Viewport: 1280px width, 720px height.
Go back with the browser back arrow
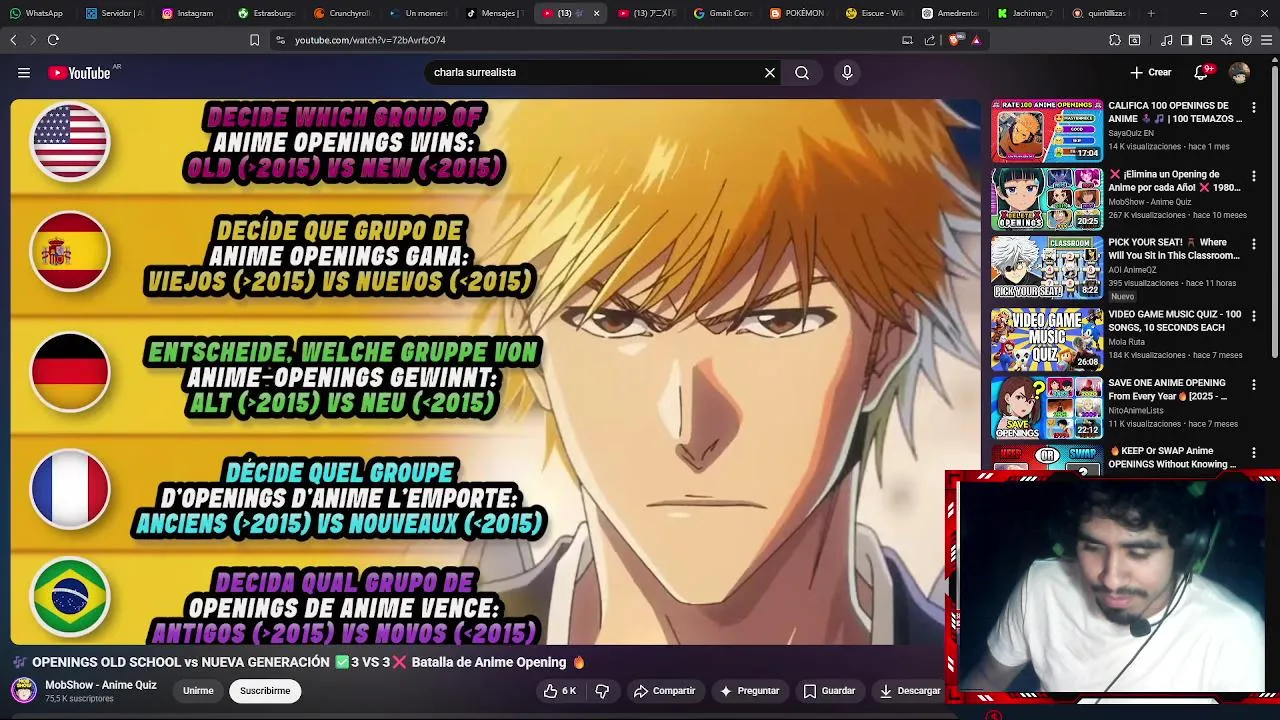[x=13, y=40]
